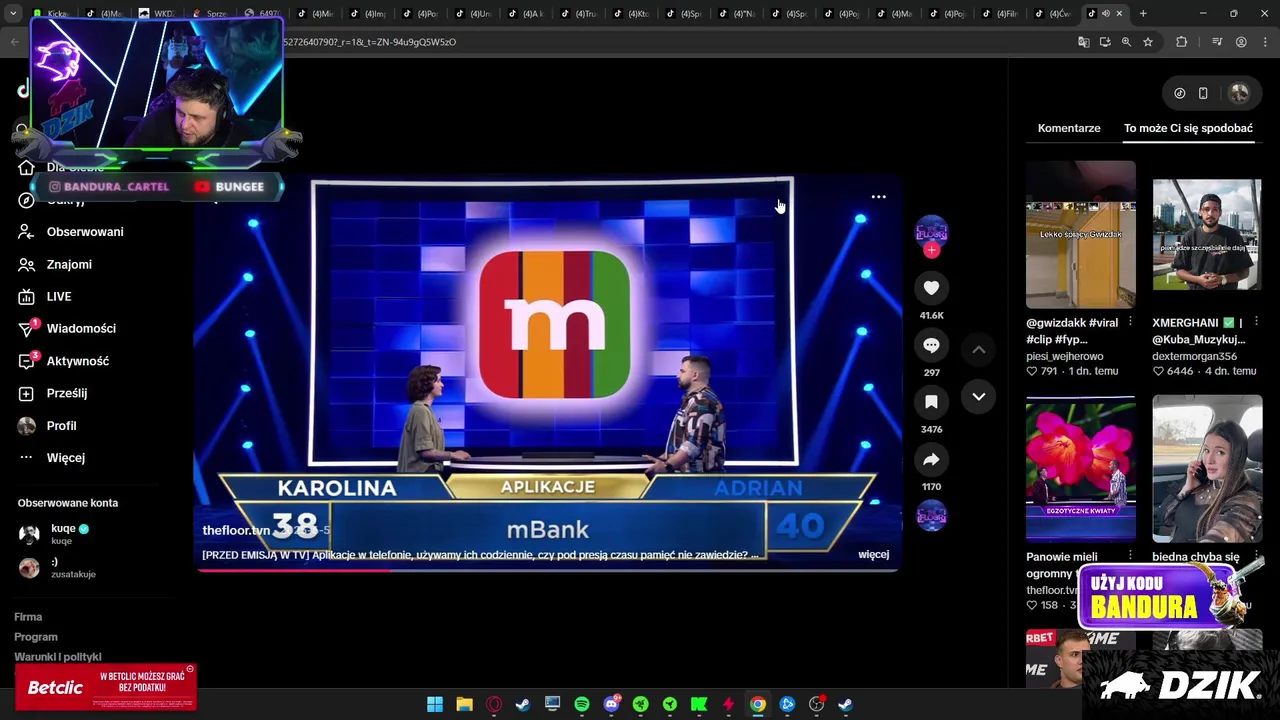Screen dimensions: 1280x720
Task: Open the XMERGHANI video thumbnail
Action: click(x=1207, y=235)
